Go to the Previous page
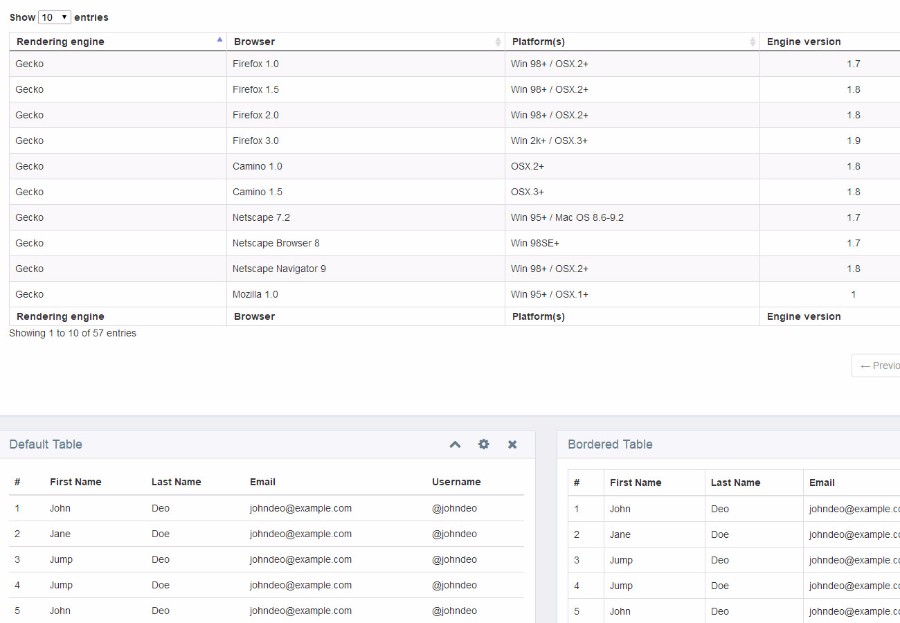Image resolution: width=900 pixels, height=623 pixels. (876, 366)
